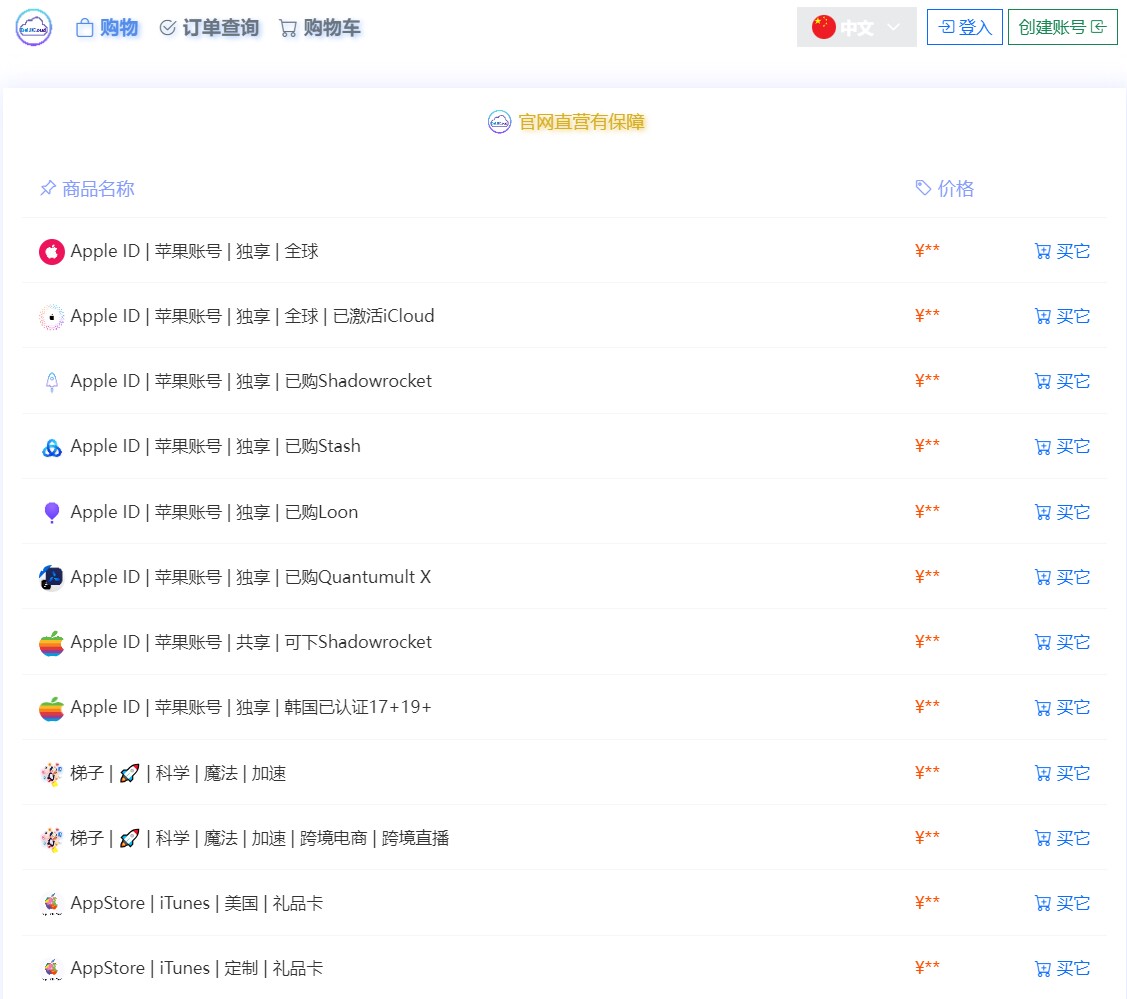1127x999 pixels.
Task: Expand the 中文 language dropdown
Action: coord(856,27)
